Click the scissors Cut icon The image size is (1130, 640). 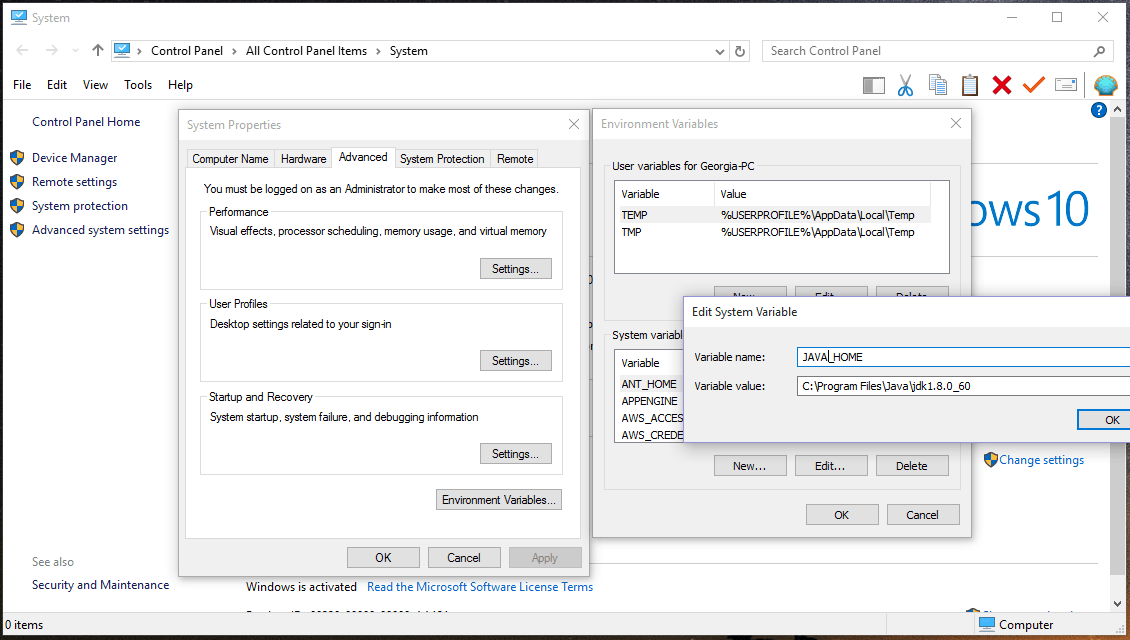[x=905, y=86]
